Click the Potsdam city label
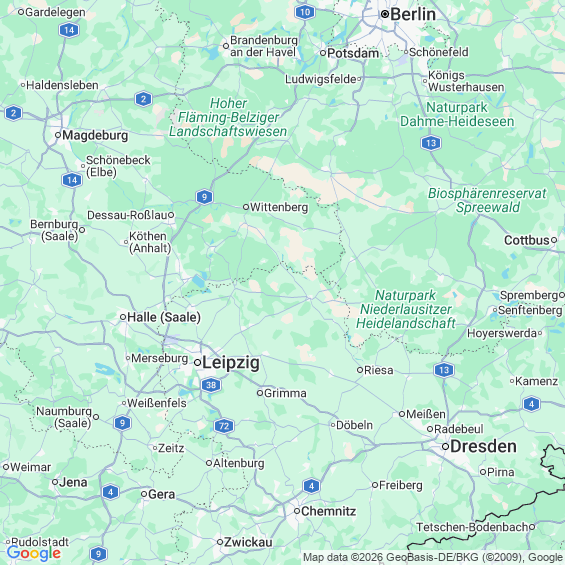The height and width of the screenshot is (565, 565). [x=353, y=53]
